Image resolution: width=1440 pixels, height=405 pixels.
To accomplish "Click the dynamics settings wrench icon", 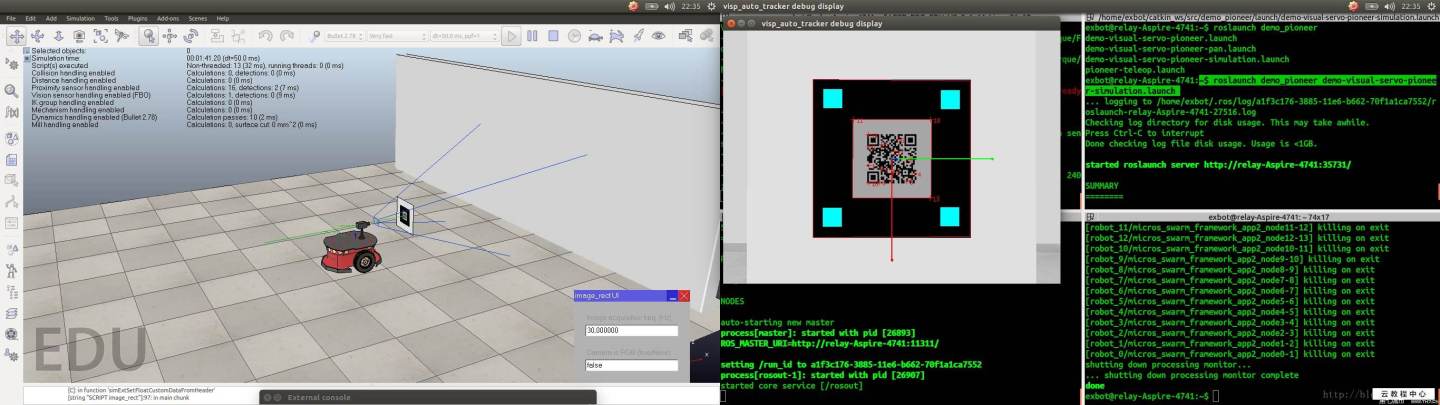I will pyautogui.click(x=314, y=36).
